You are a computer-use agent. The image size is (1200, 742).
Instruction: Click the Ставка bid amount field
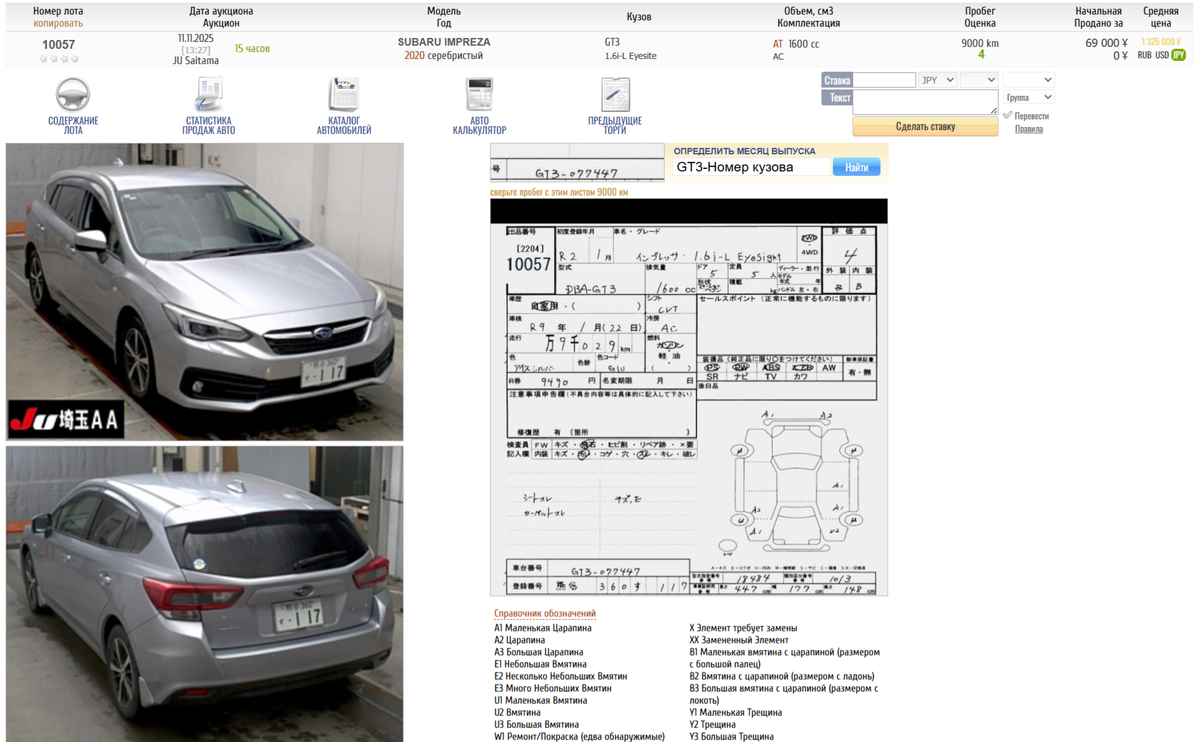tap(884, 80)
